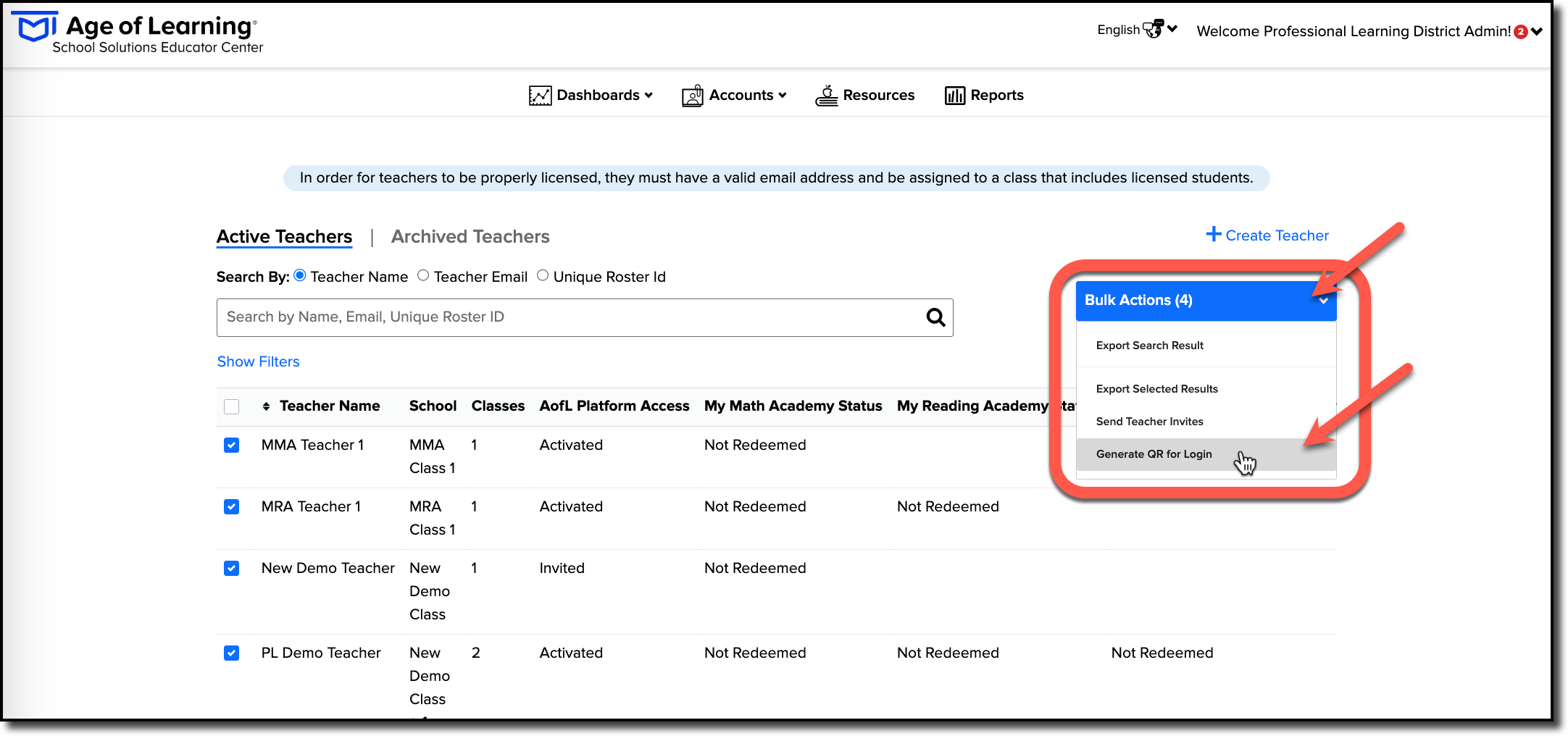The height and width of the screenshot is (736, 1568).
Task: Choose Generate QR for Login option
Action: [1206, 454]
